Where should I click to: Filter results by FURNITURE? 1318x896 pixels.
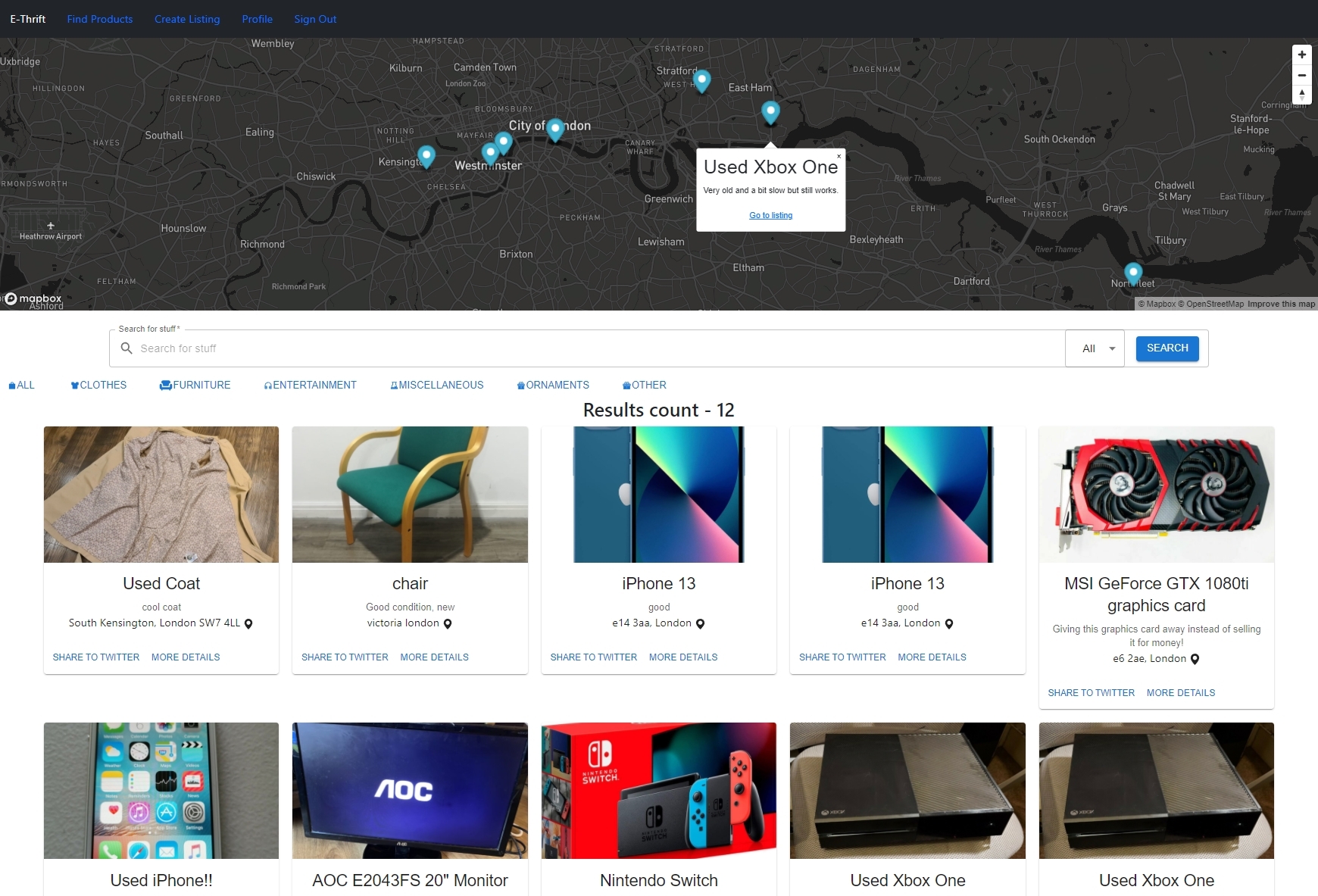click(195, 385)
